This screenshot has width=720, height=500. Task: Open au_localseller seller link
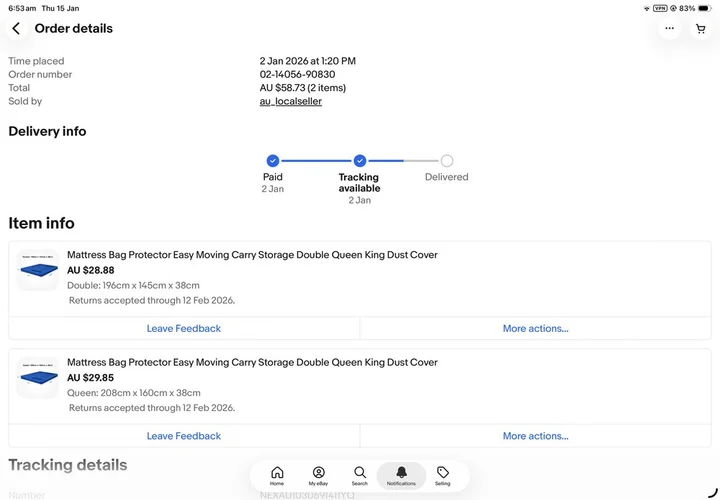pos(291,101)
